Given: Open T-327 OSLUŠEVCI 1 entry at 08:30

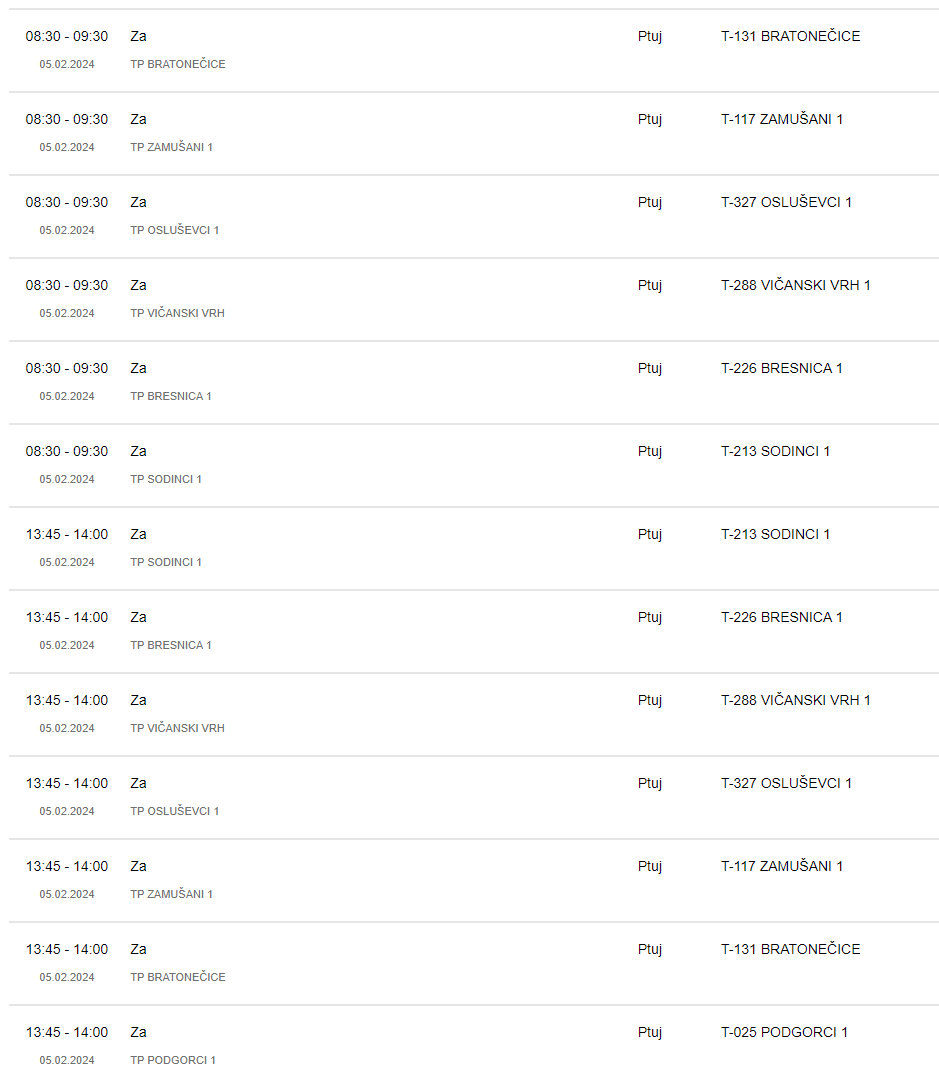Looking at the screenshot, I should (786, 202).
